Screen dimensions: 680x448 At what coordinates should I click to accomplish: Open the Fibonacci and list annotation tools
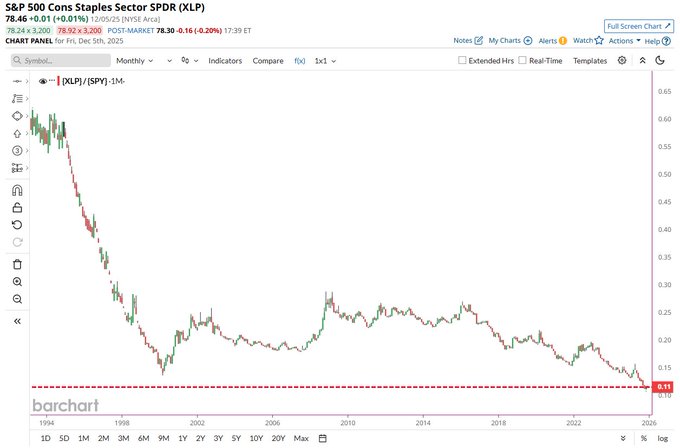point(17,98)
